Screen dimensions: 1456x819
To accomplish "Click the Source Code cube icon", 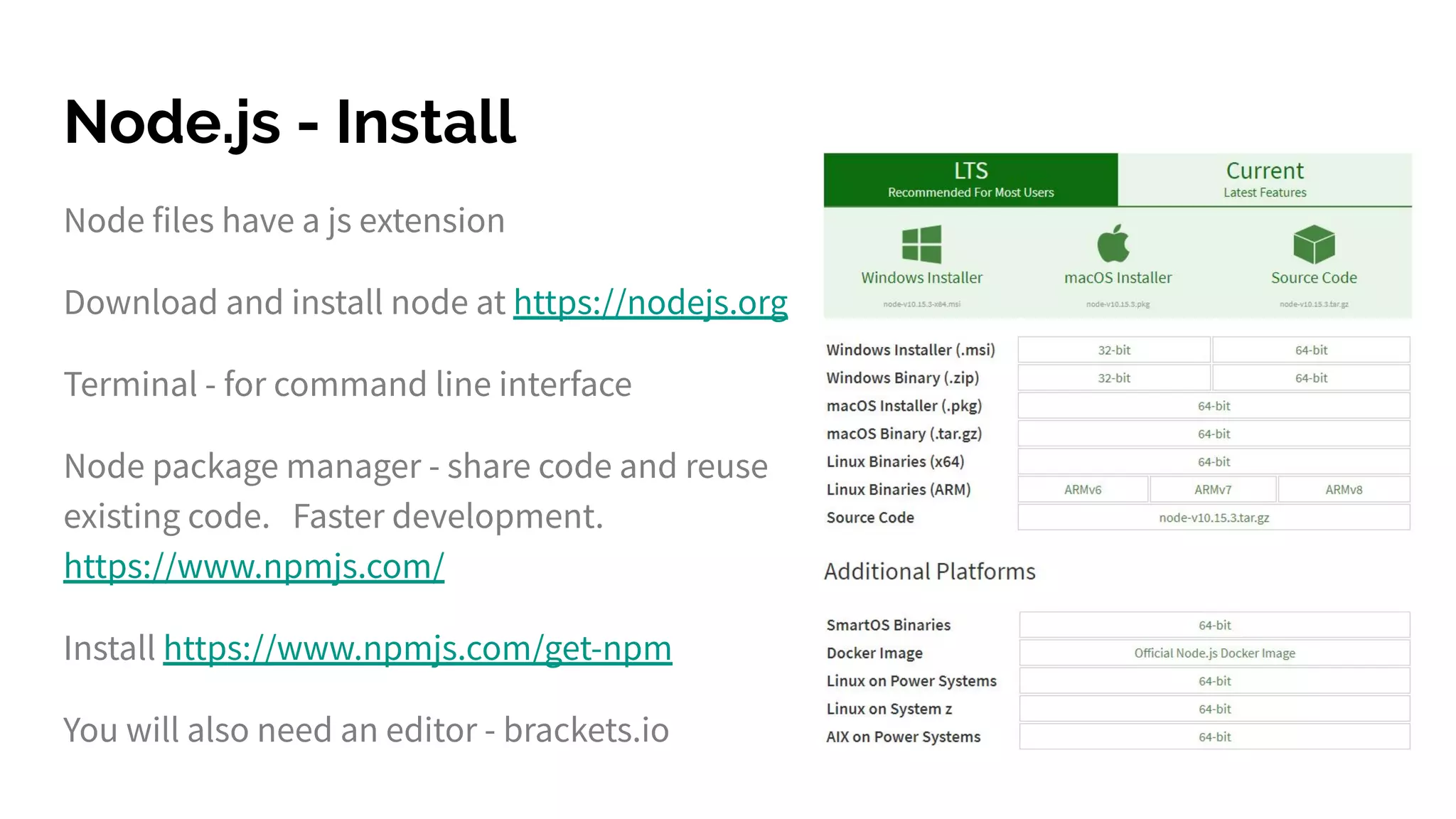I will 1314,245.
